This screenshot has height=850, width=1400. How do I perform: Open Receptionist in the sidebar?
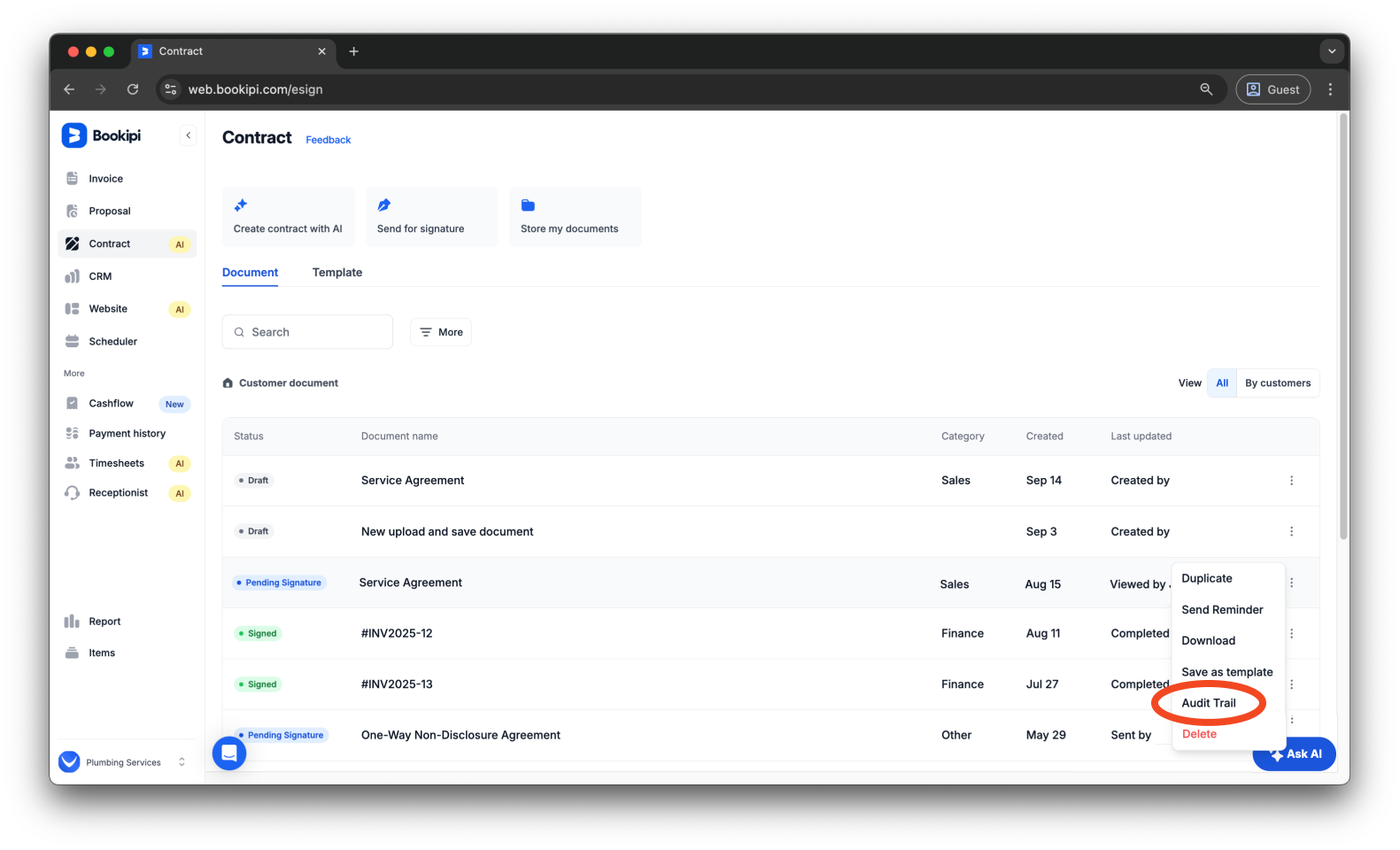point(118,493)
